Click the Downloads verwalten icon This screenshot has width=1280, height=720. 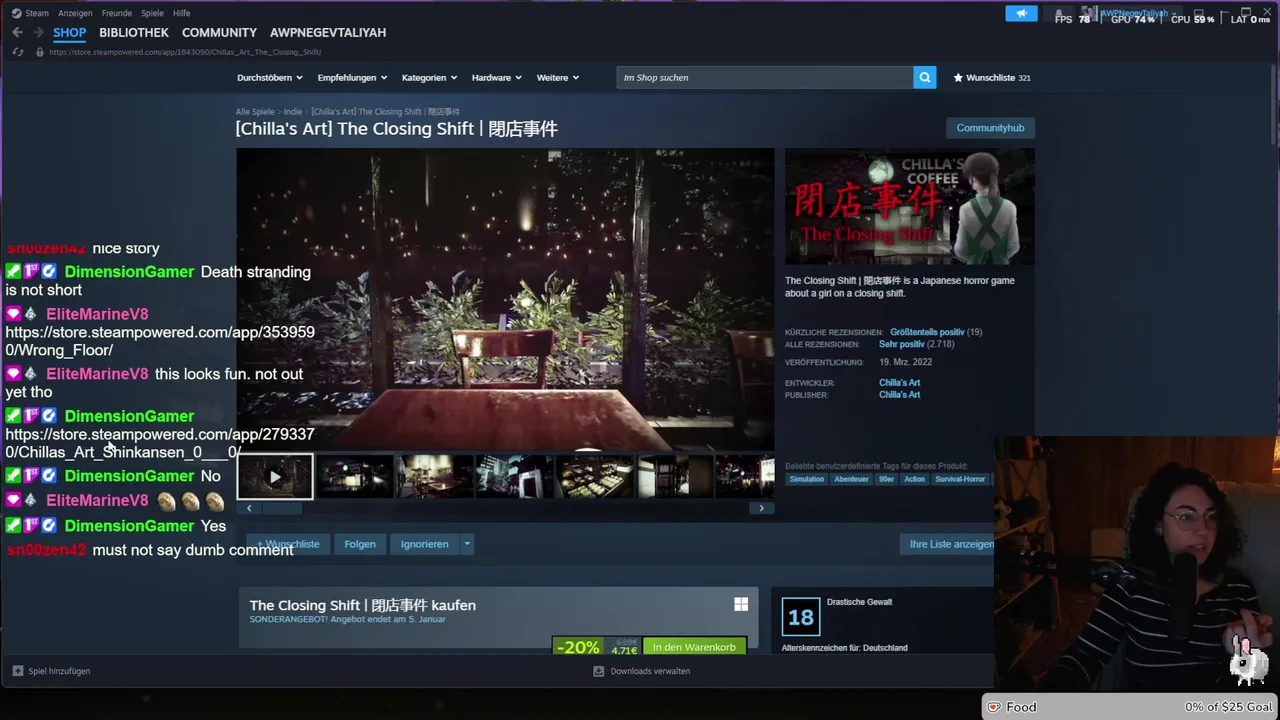pyautogui.click(x=598, y=671)
